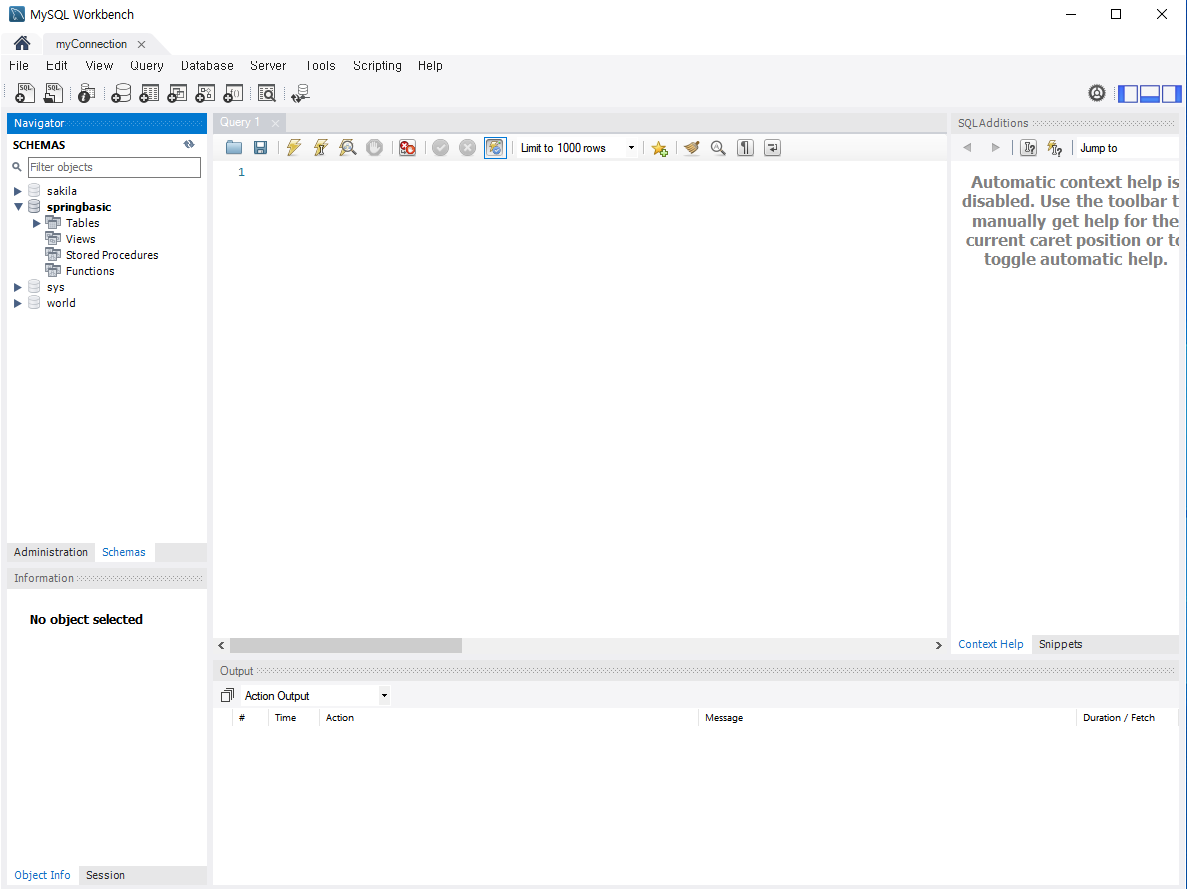Run EXPLAIN on current statement icon
The width and height of the screenshot is (1187, 889).
tap(347, 148)
